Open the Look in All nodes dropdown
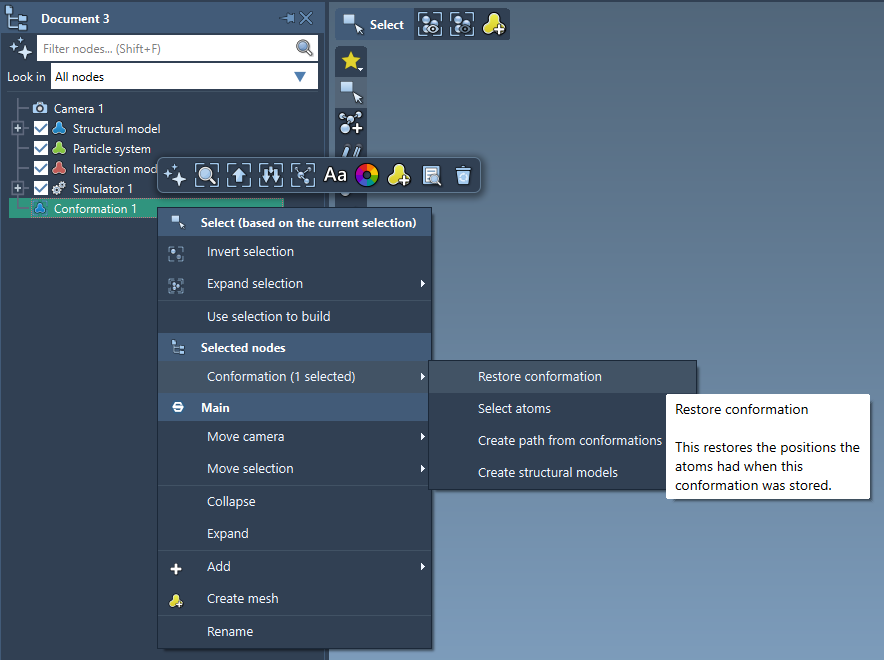Screen dimensions: 884x660 [x=184, y=77]
